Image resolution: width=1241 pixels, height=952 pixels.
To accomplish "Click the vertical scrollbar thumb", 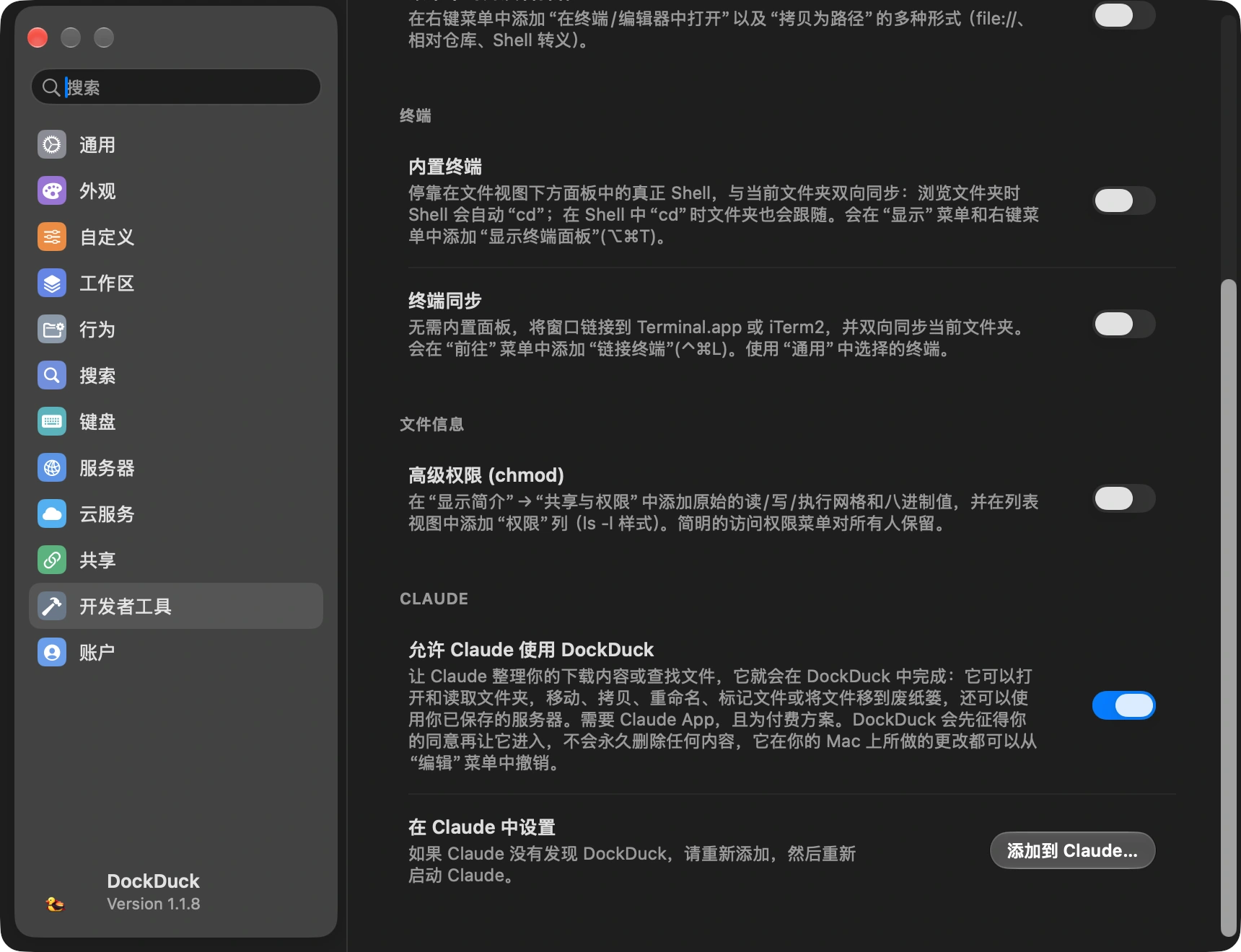I will (x=1229, y=608).
